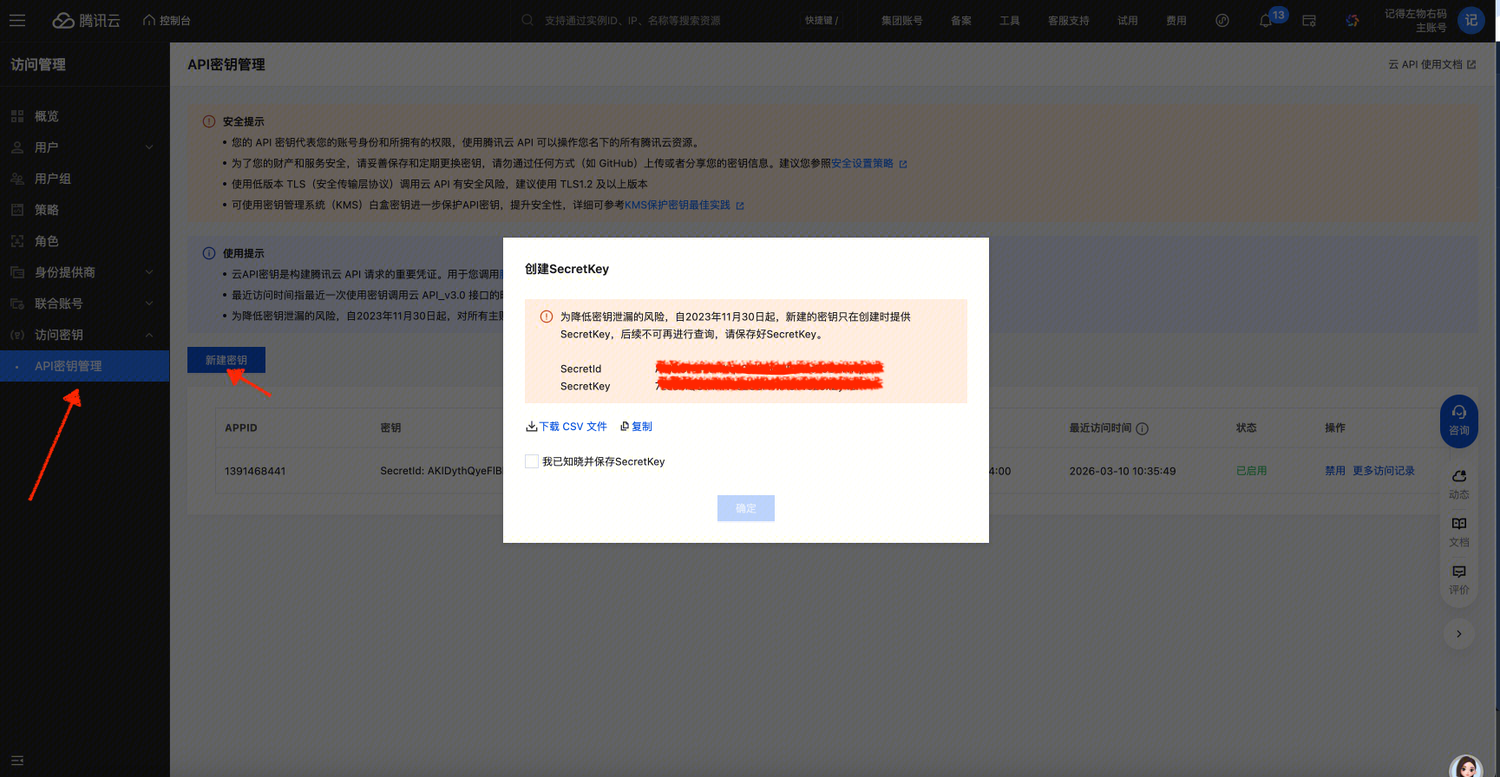Viewport: 1500px width, 777px height.
Task: Click the right-side panel collapse arrow
Action: pyautogui.click(x=1459, y=633)
